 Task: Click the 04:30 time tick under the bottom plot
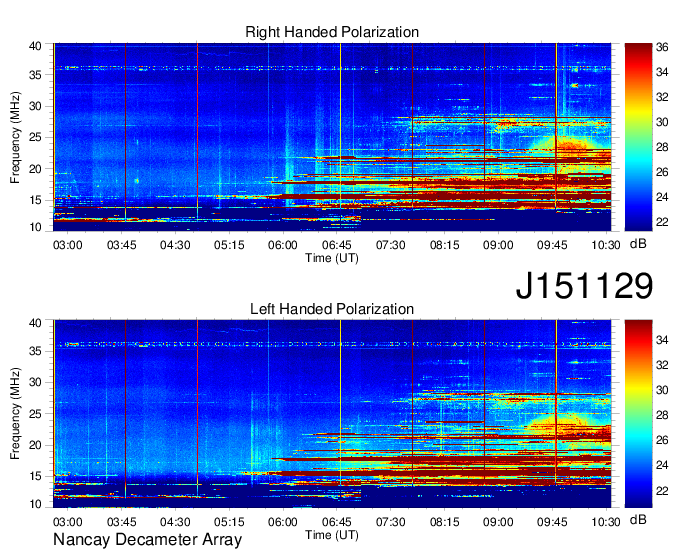pos(175,522)
